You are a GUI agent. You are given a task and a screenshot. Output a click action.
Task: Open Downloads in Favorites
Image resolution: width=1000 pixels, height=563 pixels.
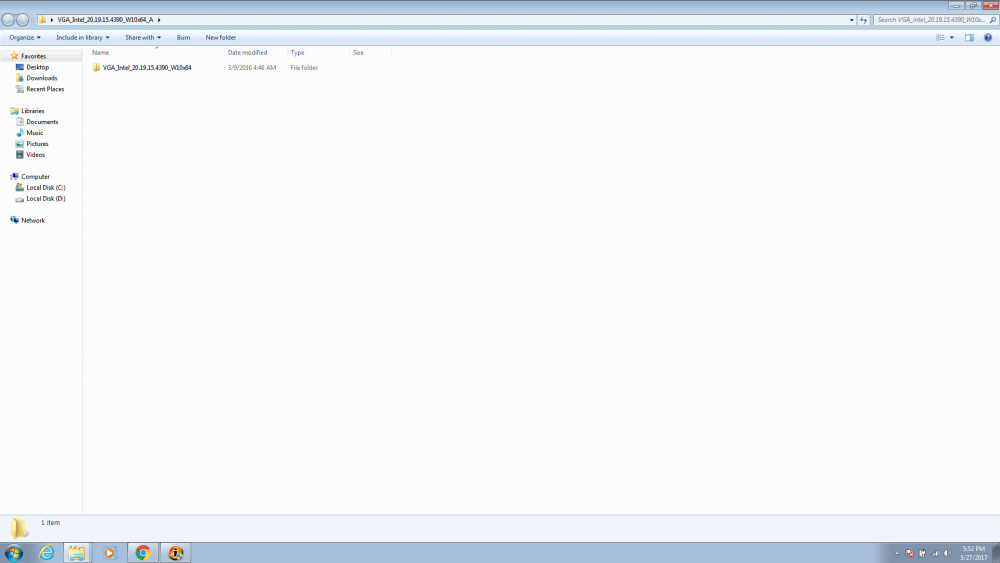pos(41,78)
